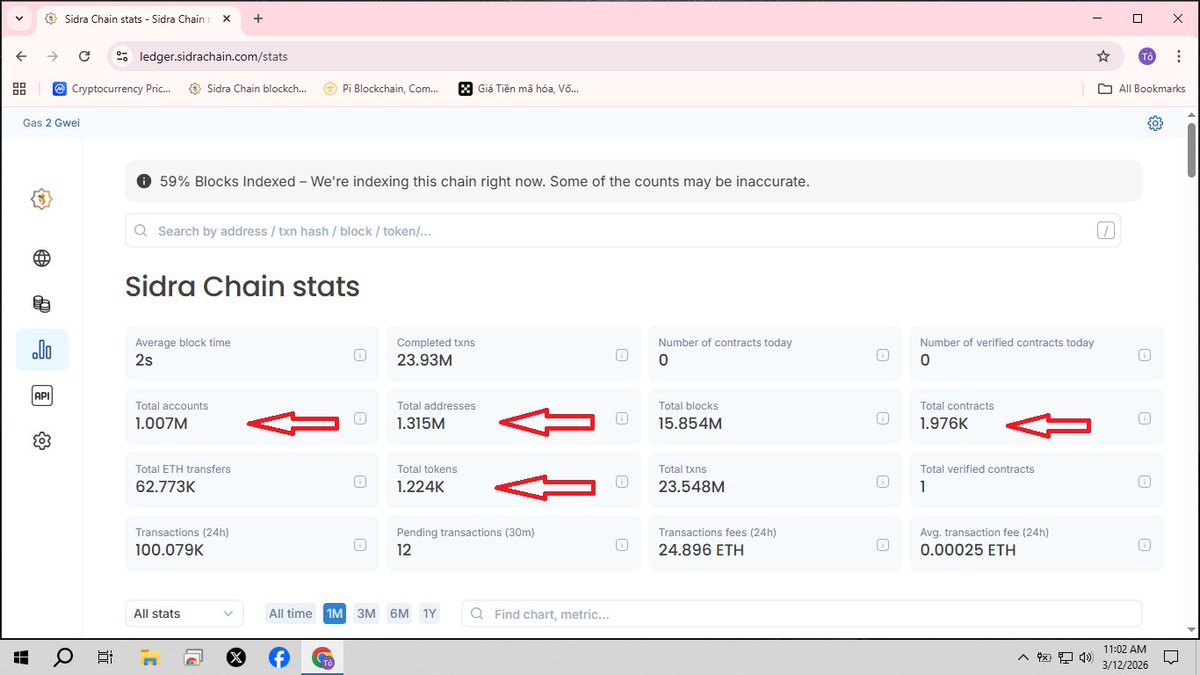The width and height of the screenshot is (1200, 675).
Task: Click info icon on Avg. transaction fee (24h)
Action: click(x=1145, y=545)
